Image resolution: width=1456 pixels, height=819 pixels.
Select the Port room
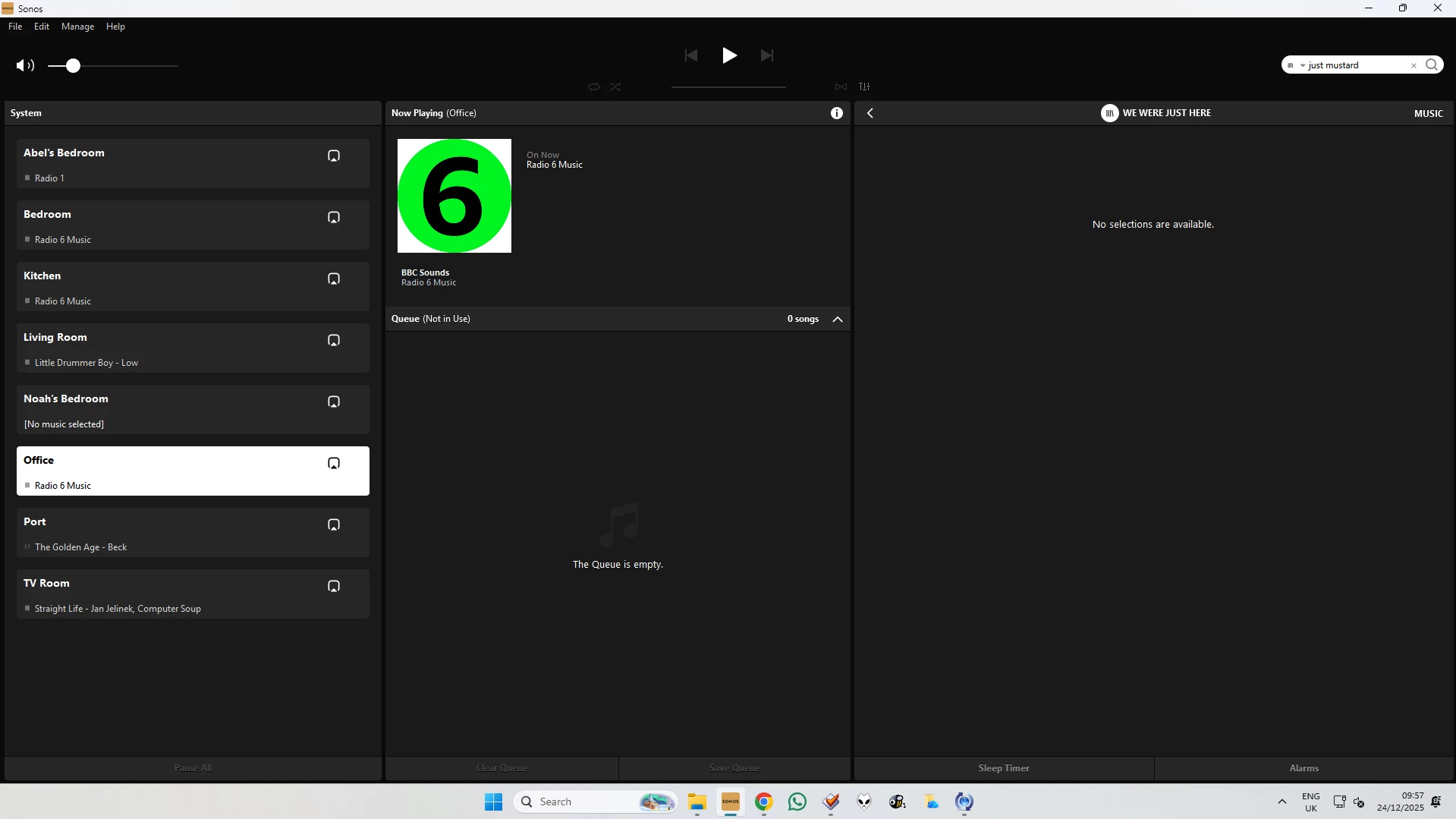click(193, 532)
